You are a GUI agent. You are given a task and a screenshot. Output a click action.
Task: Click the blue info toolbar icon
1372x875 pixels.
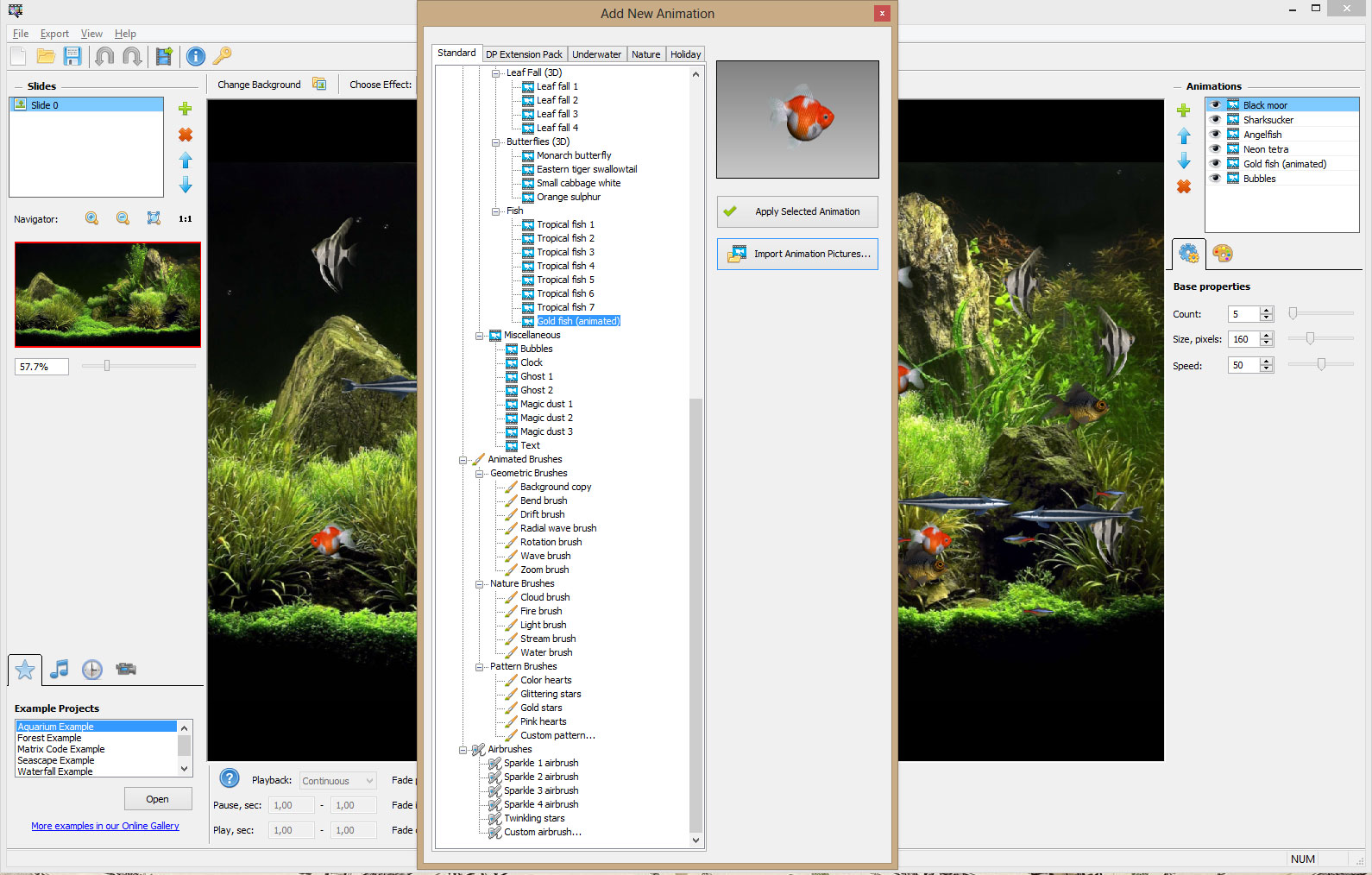pyautogui.click(x=196, y=57)
